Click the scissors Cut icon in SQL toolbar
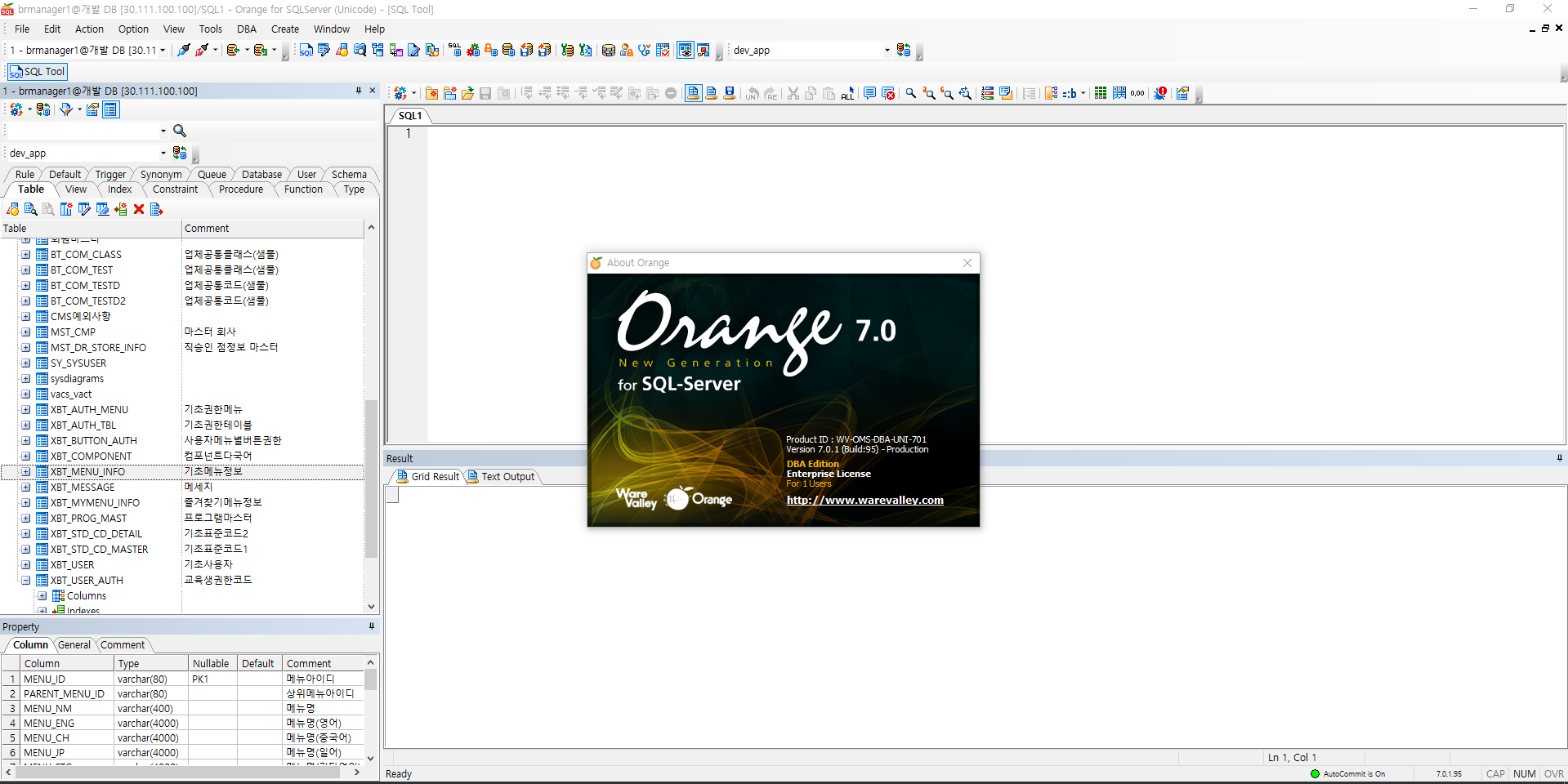Image resolution: width=1568 pixels, height=784 pixels. click(793, 94)
